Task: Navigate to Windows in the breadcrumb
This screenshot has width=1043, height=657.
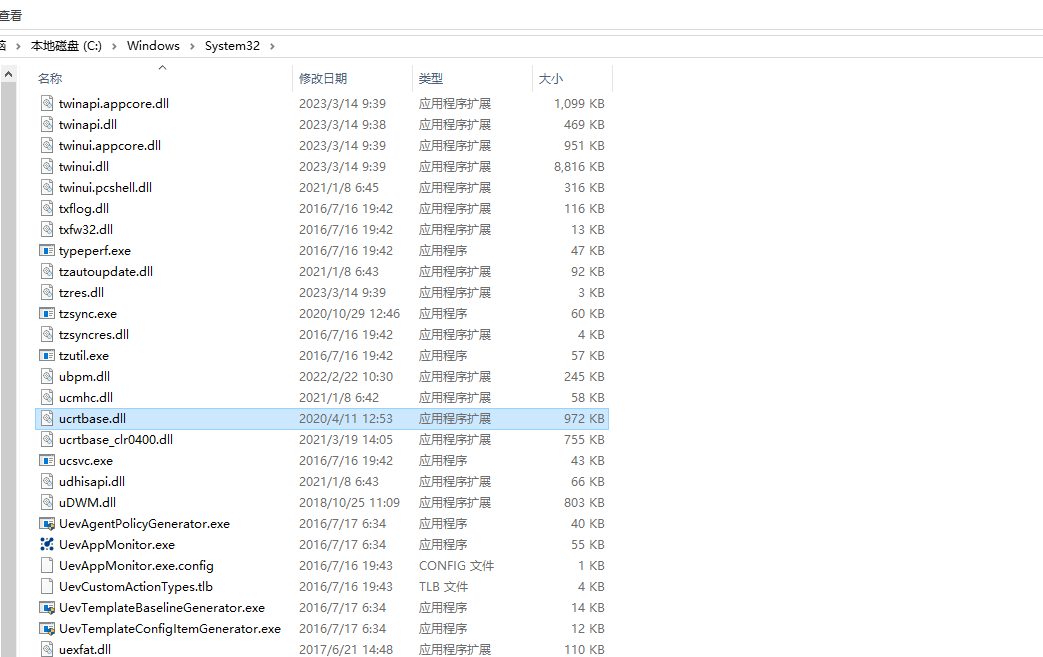Action: [153, 45]
